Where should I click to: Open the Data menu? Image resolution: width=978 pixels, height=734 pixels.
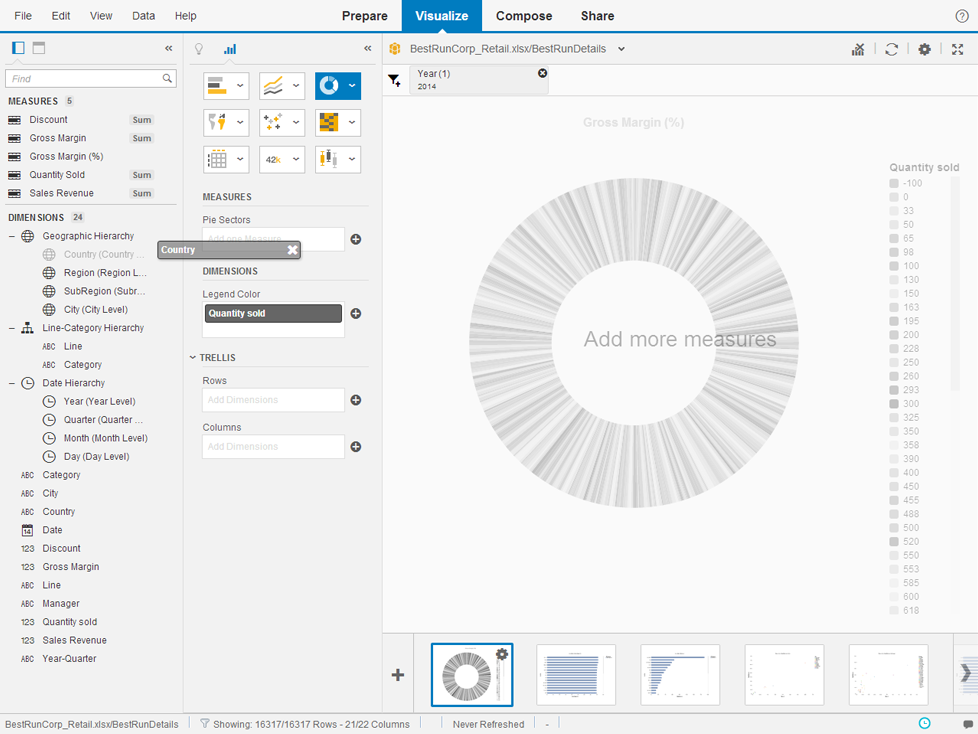pos(143,16)
